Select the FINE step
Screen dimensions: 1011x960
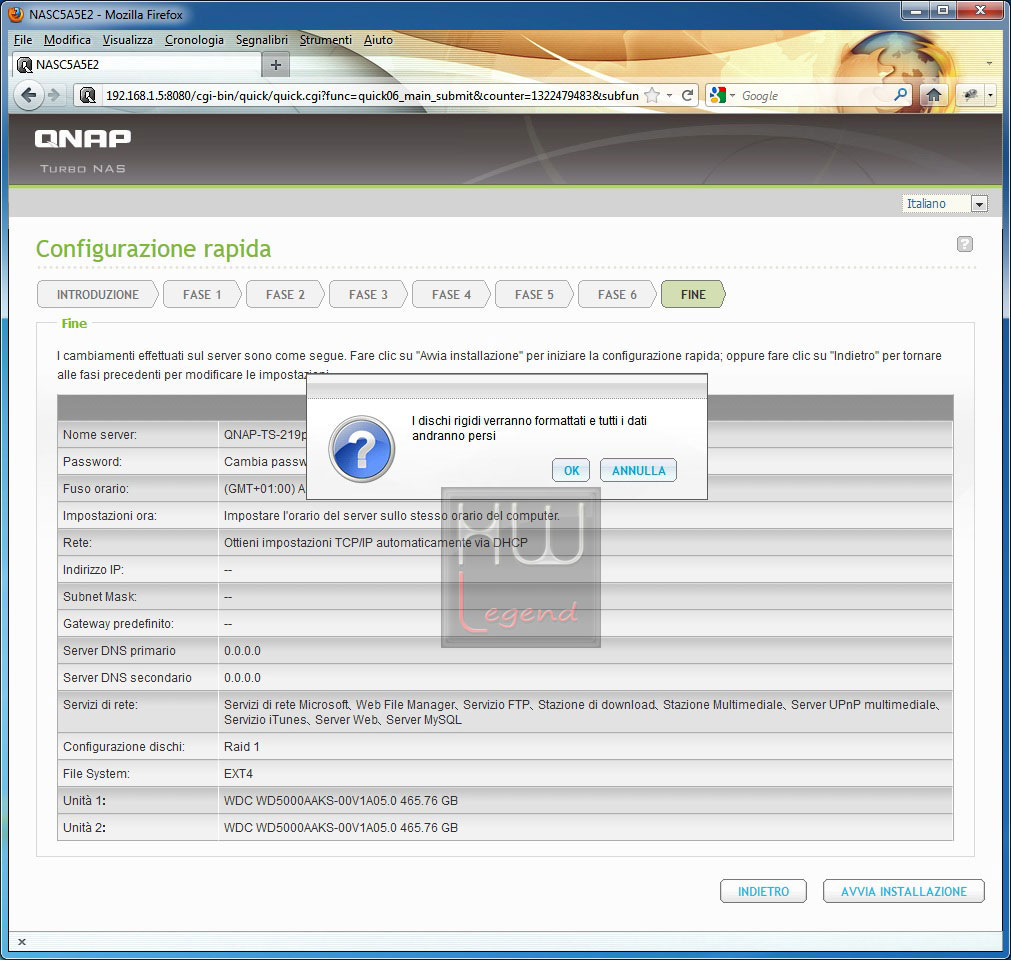pyautogui.click(x=693, y=295)
